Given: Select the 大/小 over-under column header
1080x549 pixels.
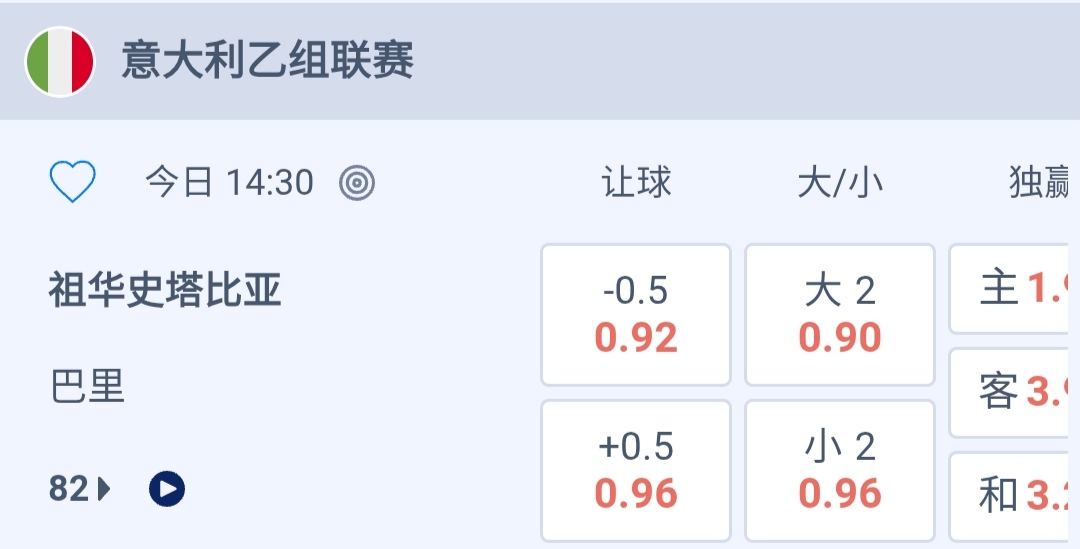Looking at the screenshot, I should 840,183.
